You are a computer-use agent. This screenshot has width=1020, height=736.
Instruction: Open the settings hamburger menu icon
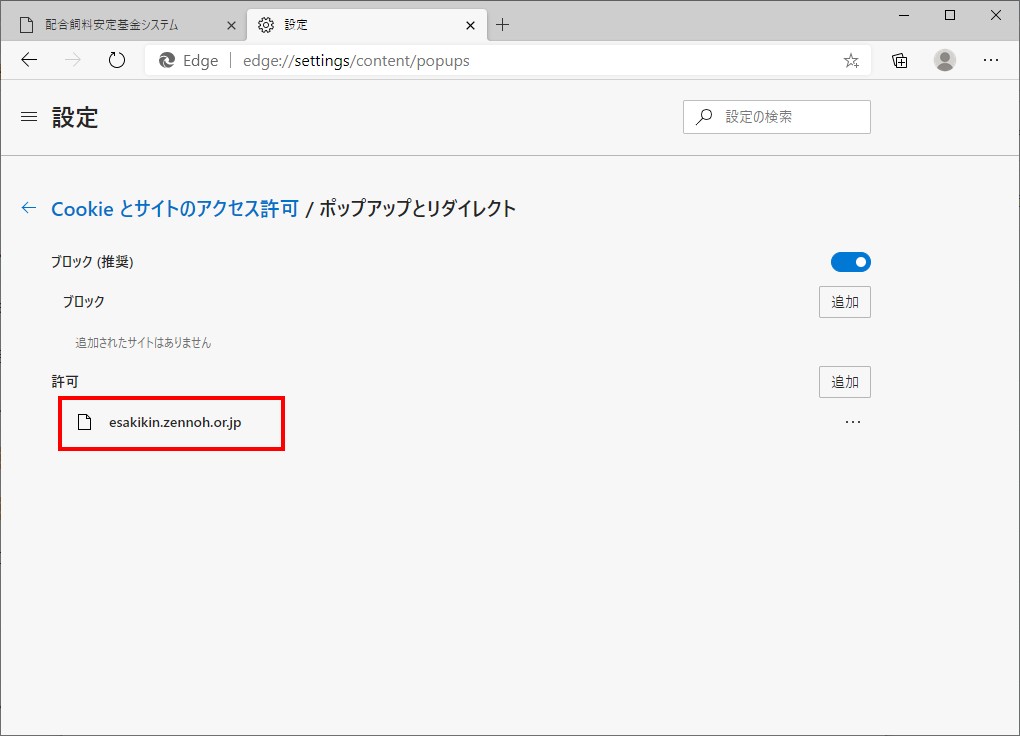pyautogui.click(x=28, y=117)
